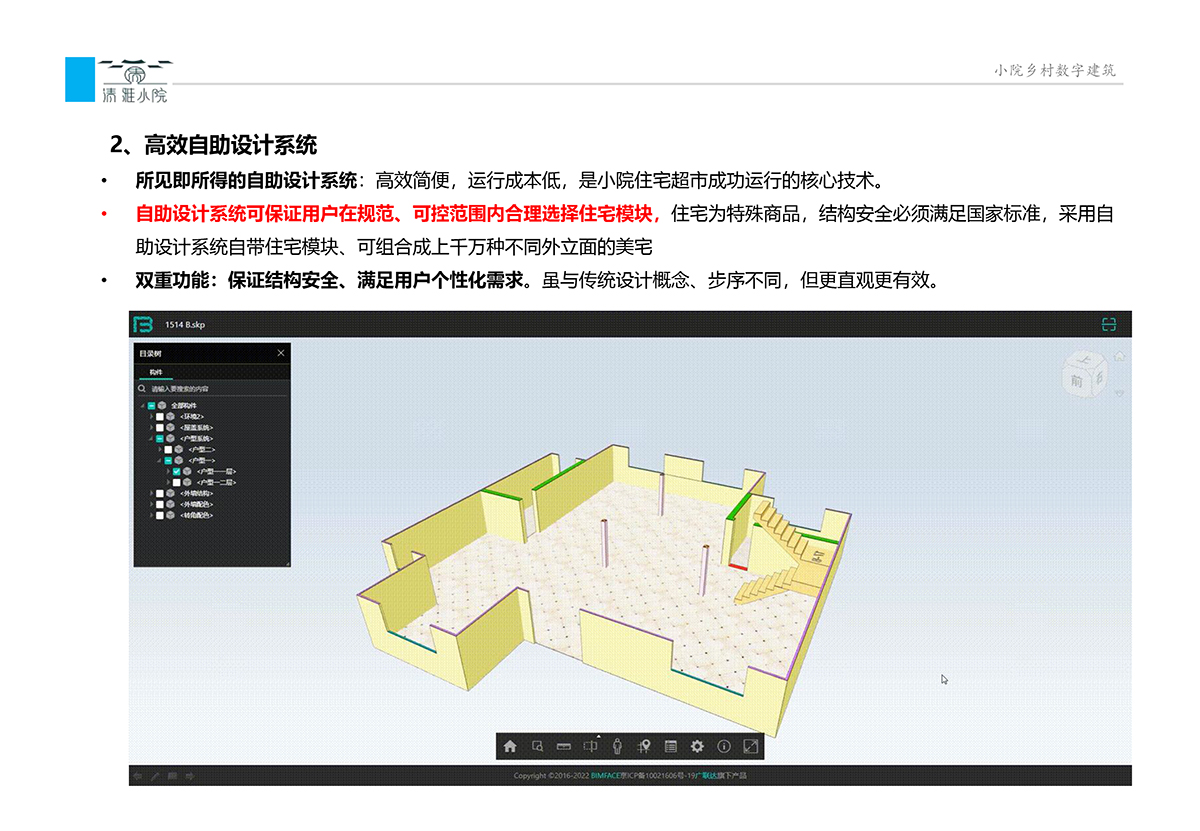Uncheck the 户型一一层 checkbox
1200x831 pixels.
coord(176,471)
